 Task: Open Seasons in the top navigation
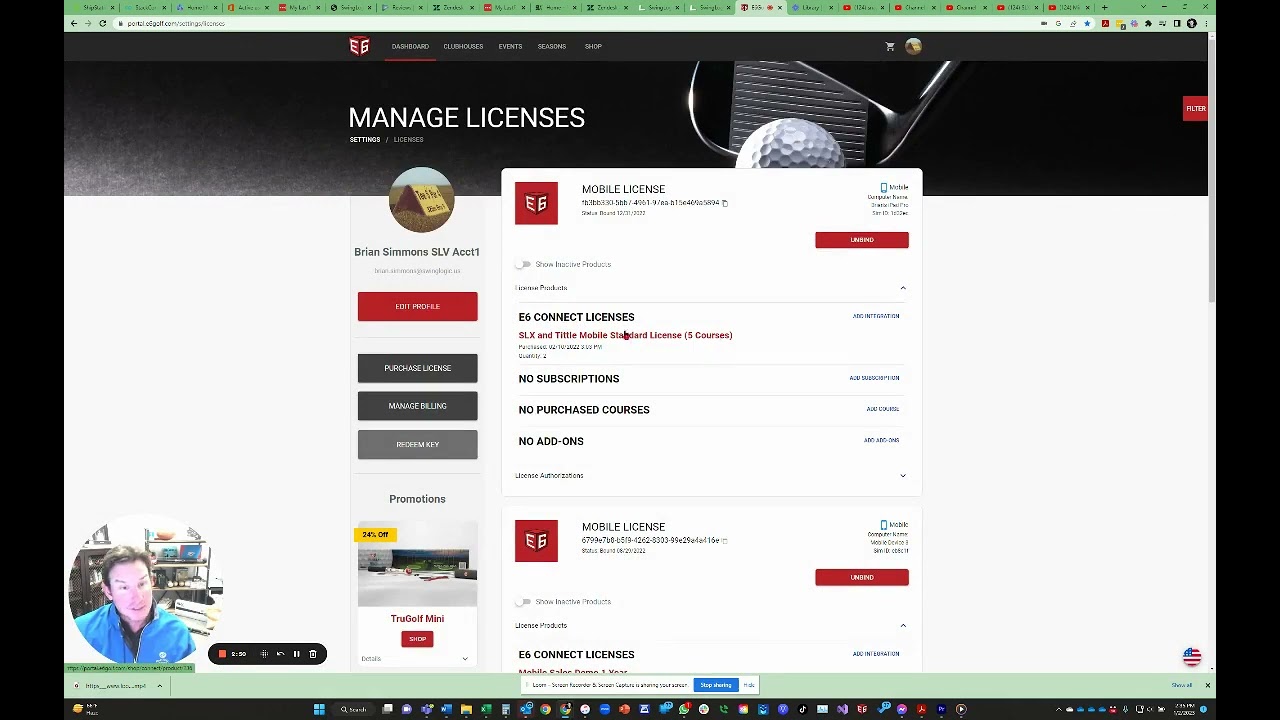tap(552, 46)
